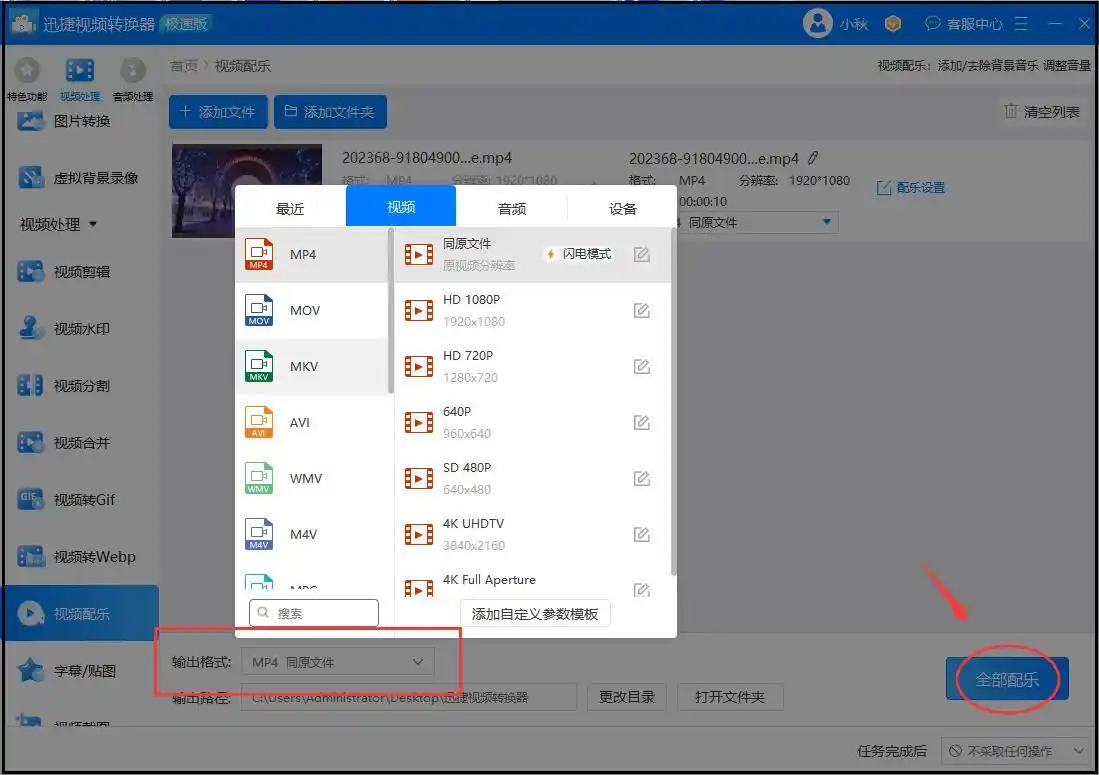Screen dimensions: 1099x775
Task: Click the 全部配乐 button to start
Action: point(1006,678)
